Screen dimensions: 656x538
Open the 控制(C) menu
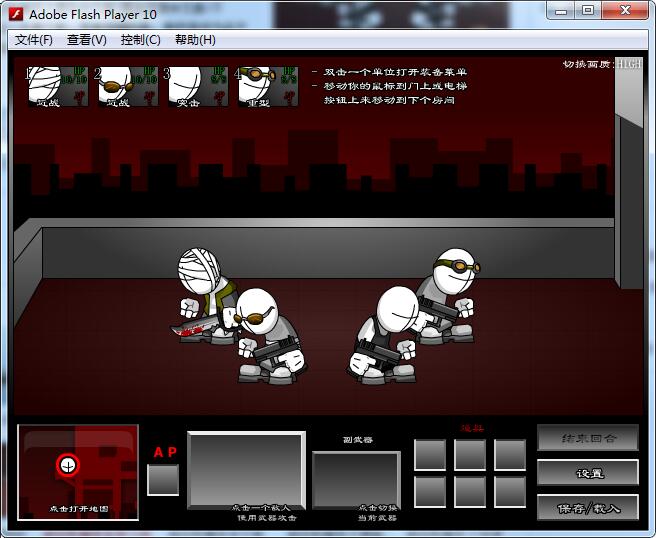point(140,40)
